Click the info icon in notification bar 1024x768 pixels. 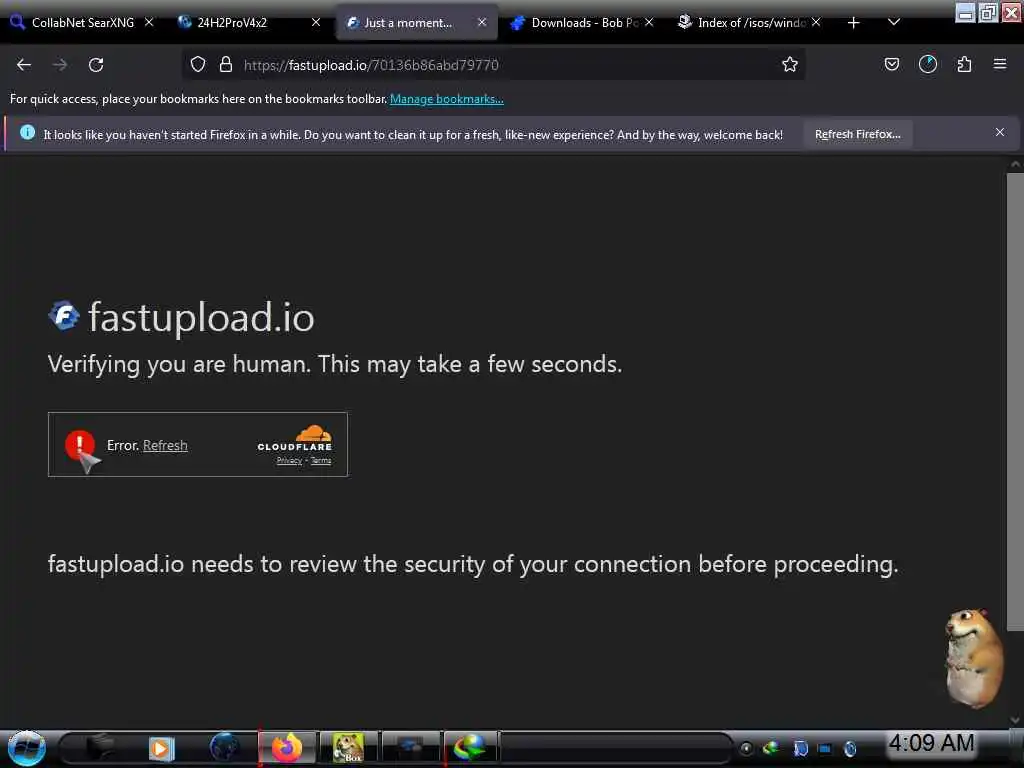(27, 133)
